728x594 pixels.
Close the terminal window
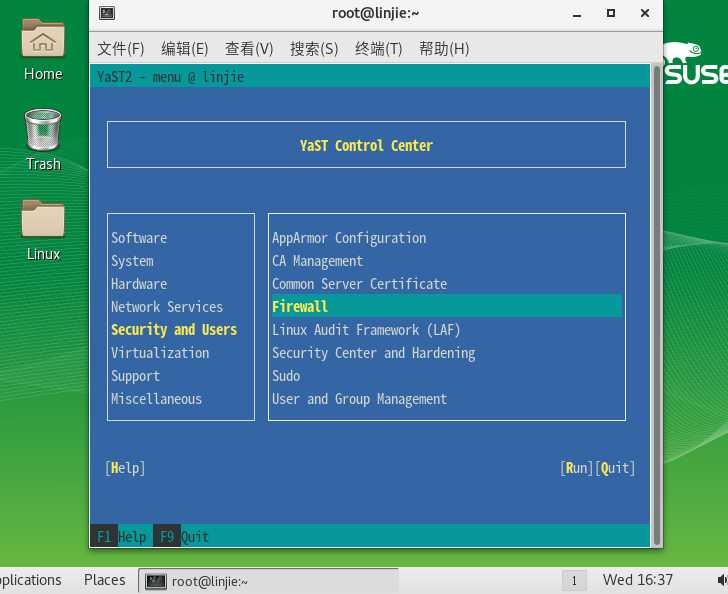coord(644,13)
